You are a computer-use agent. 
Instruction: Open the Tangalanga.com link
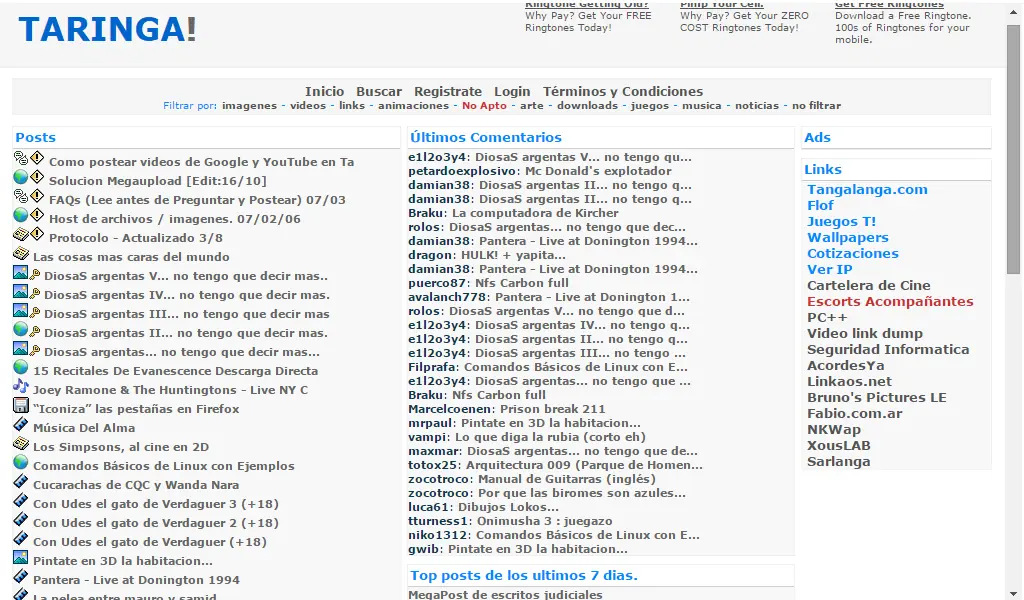[867, 189]
